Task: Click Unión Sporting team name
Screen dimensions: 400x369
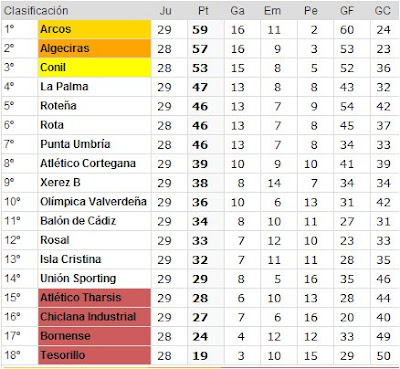Action: click(x=78, y=278)
